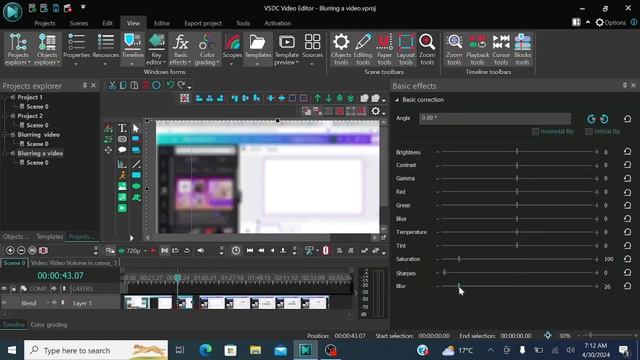Screen dimensions: 640x360
Task: Open Microsoft Edge from the taskbar
Action: [x=206, y=350]
